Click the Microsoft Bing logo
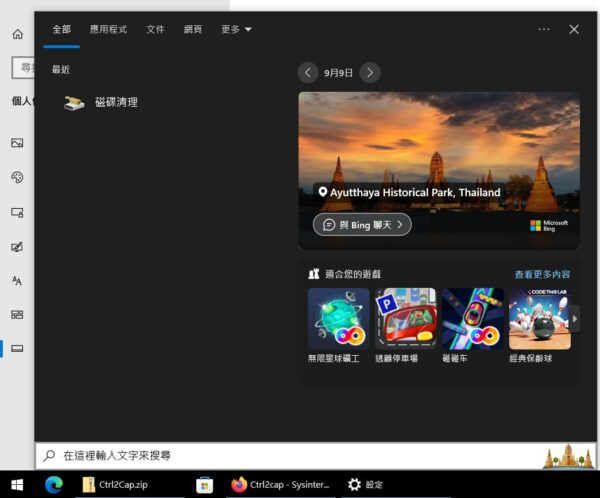Image resolution: width=600 pixels, height=498 pixels. click(549, 225)
